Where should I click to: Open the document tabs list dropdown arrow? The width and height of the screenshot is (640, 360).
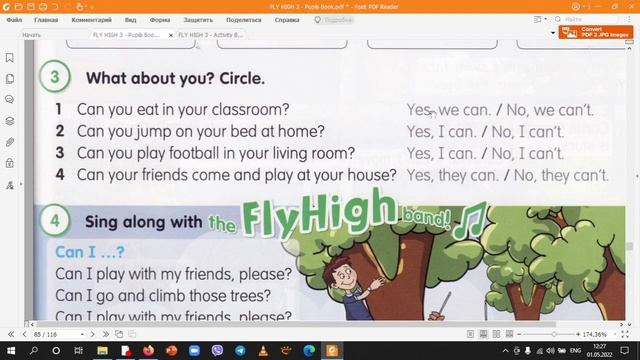click(553, 33)
